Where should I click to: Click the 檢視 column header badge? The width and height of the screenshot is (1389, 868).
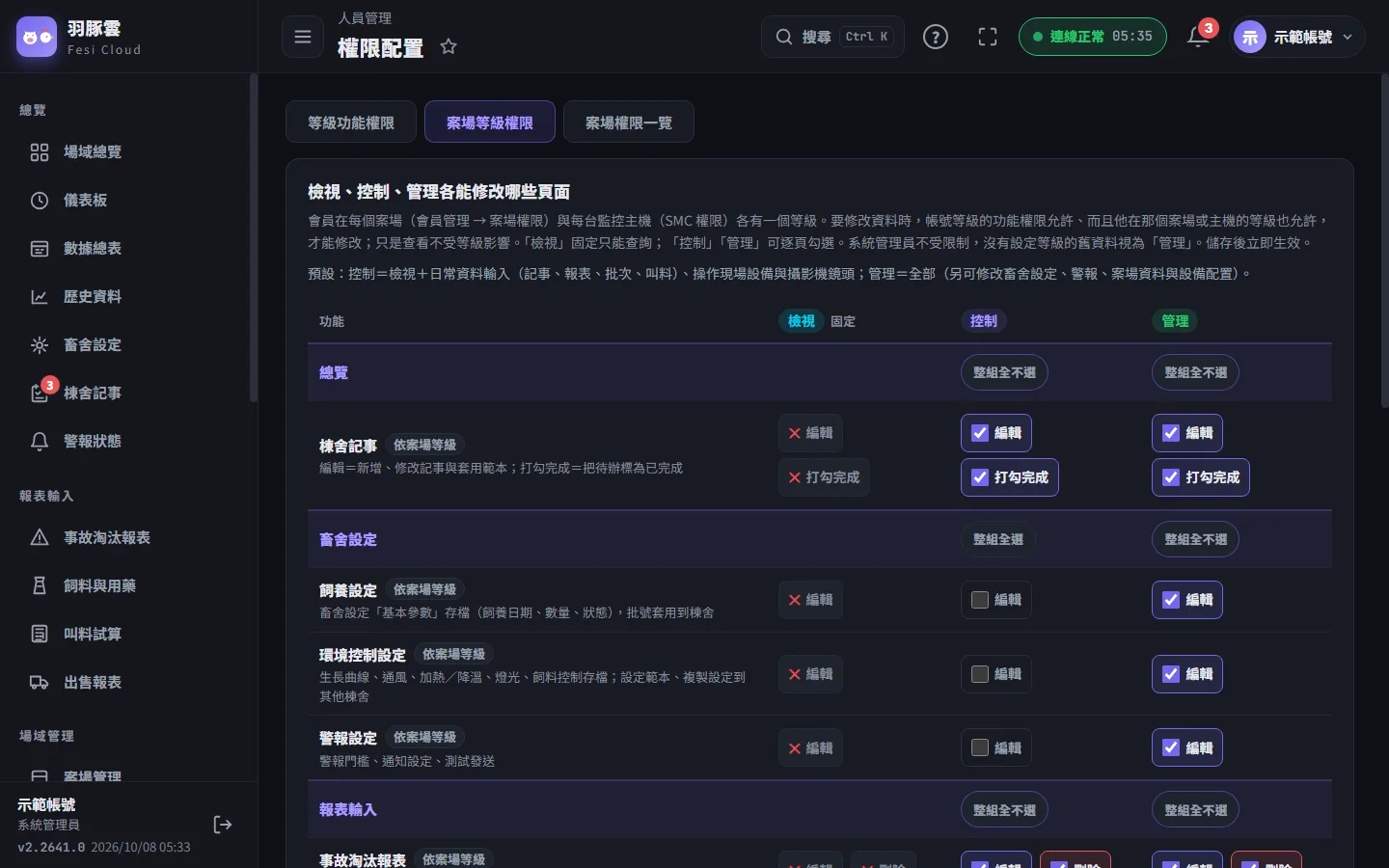pos(801,321)
